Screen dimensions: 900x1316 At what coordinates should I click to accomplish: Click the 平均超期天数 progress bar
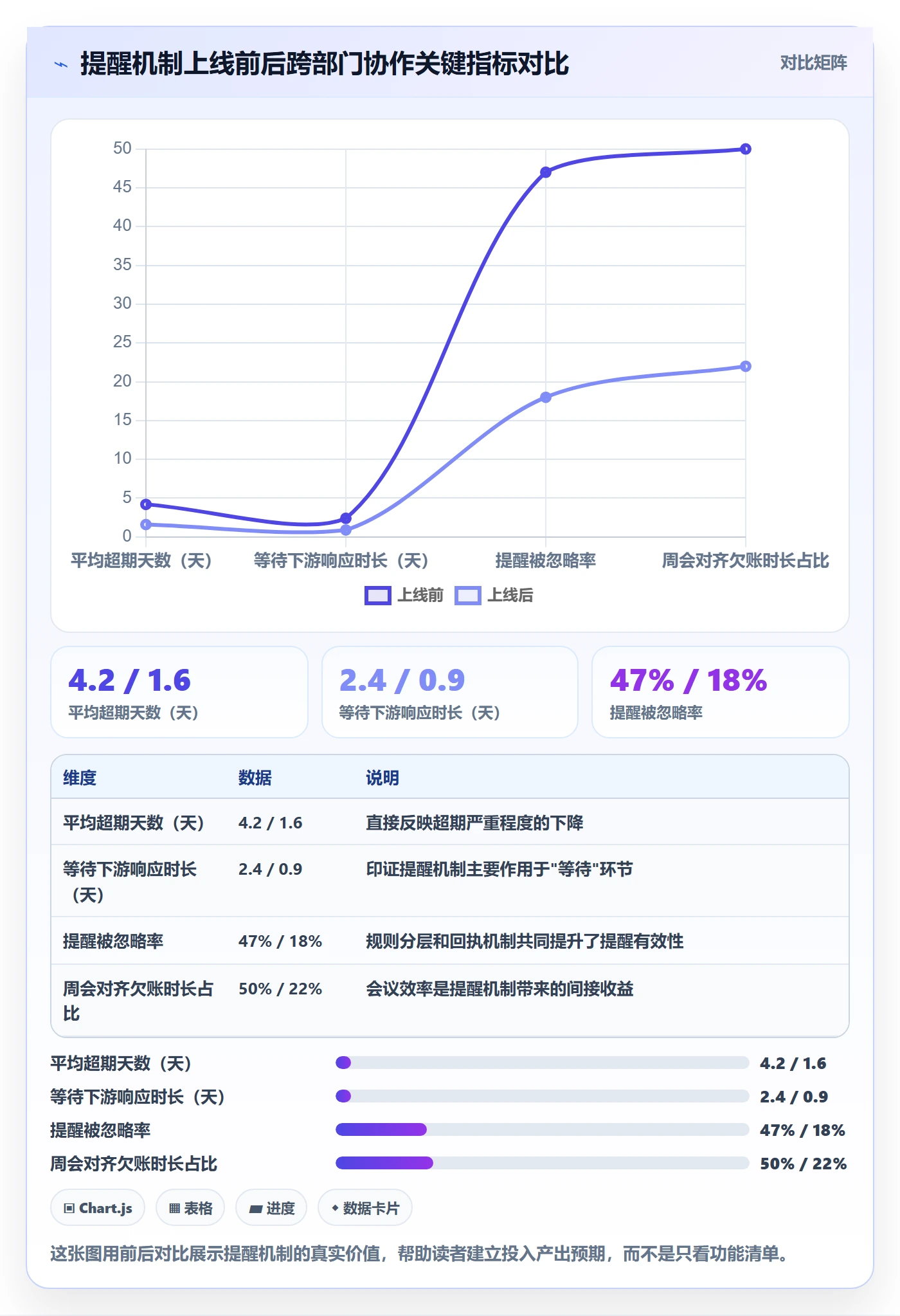(543, 1063)
